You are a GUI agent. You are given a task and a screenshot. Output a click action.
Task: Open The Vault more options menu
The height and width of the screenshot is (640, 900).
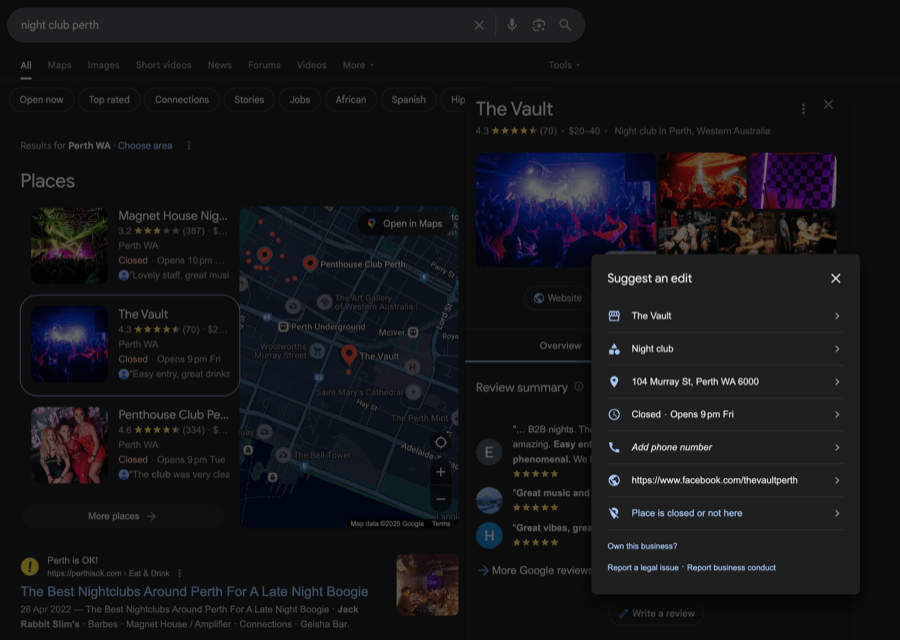[803, 109]
